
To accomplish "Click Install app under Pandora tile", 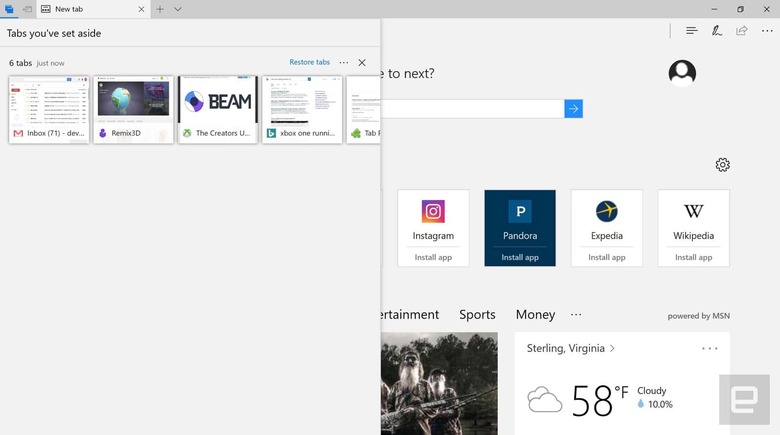I will pos(520,257).
